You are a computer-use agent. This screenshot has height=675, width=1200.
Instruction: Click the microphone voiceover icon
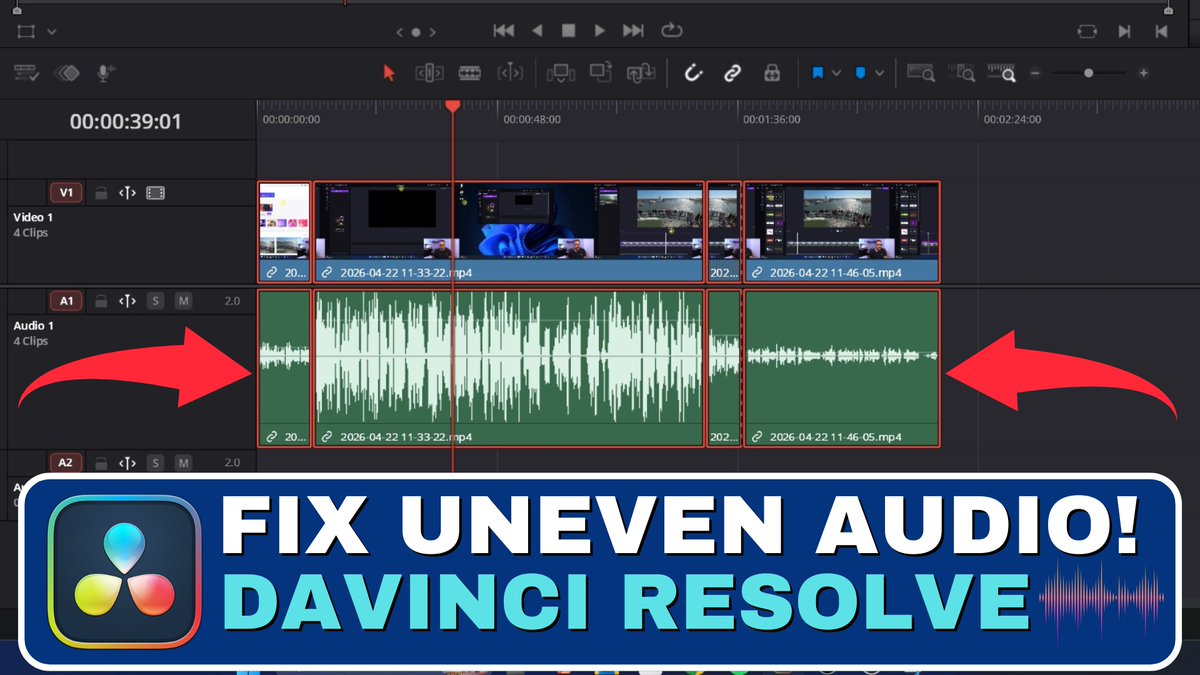pyautogui.click(x=104, y=73)
